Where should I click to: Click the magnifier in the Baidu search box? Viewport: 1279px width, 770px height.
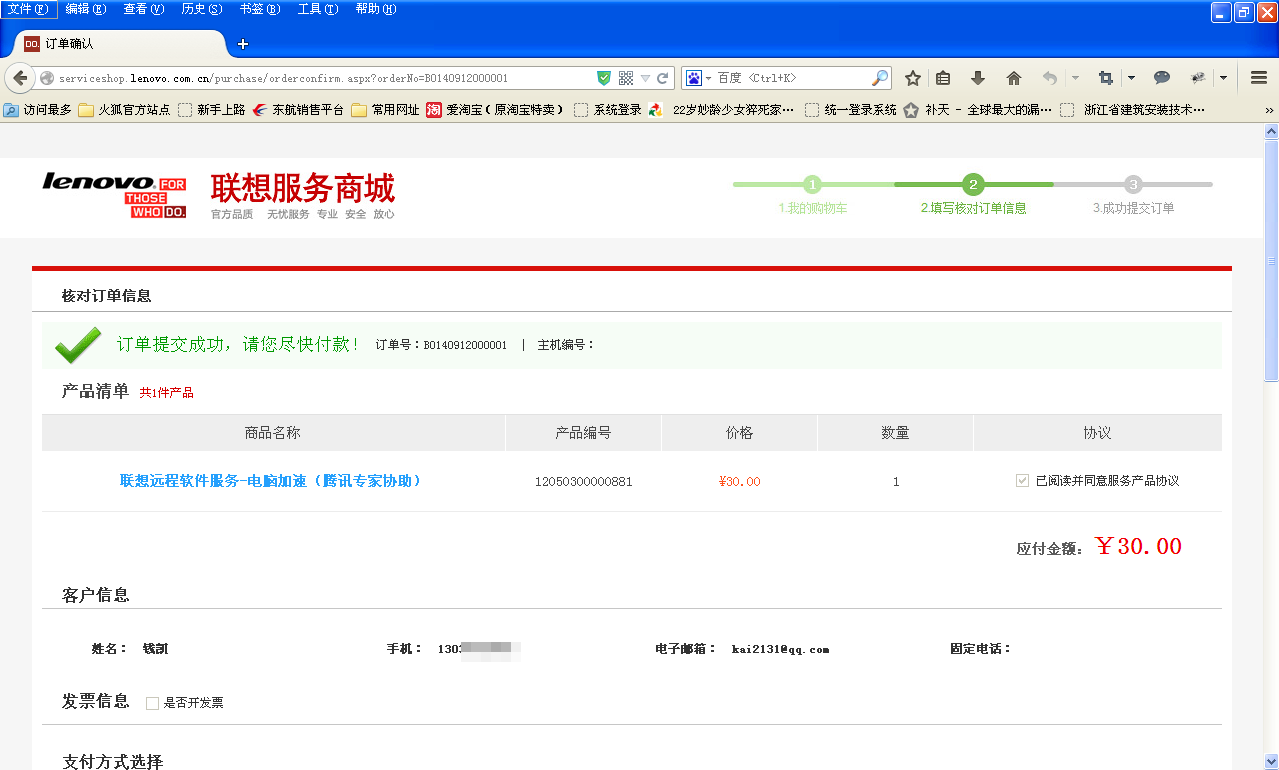click(x=880, y=78)
